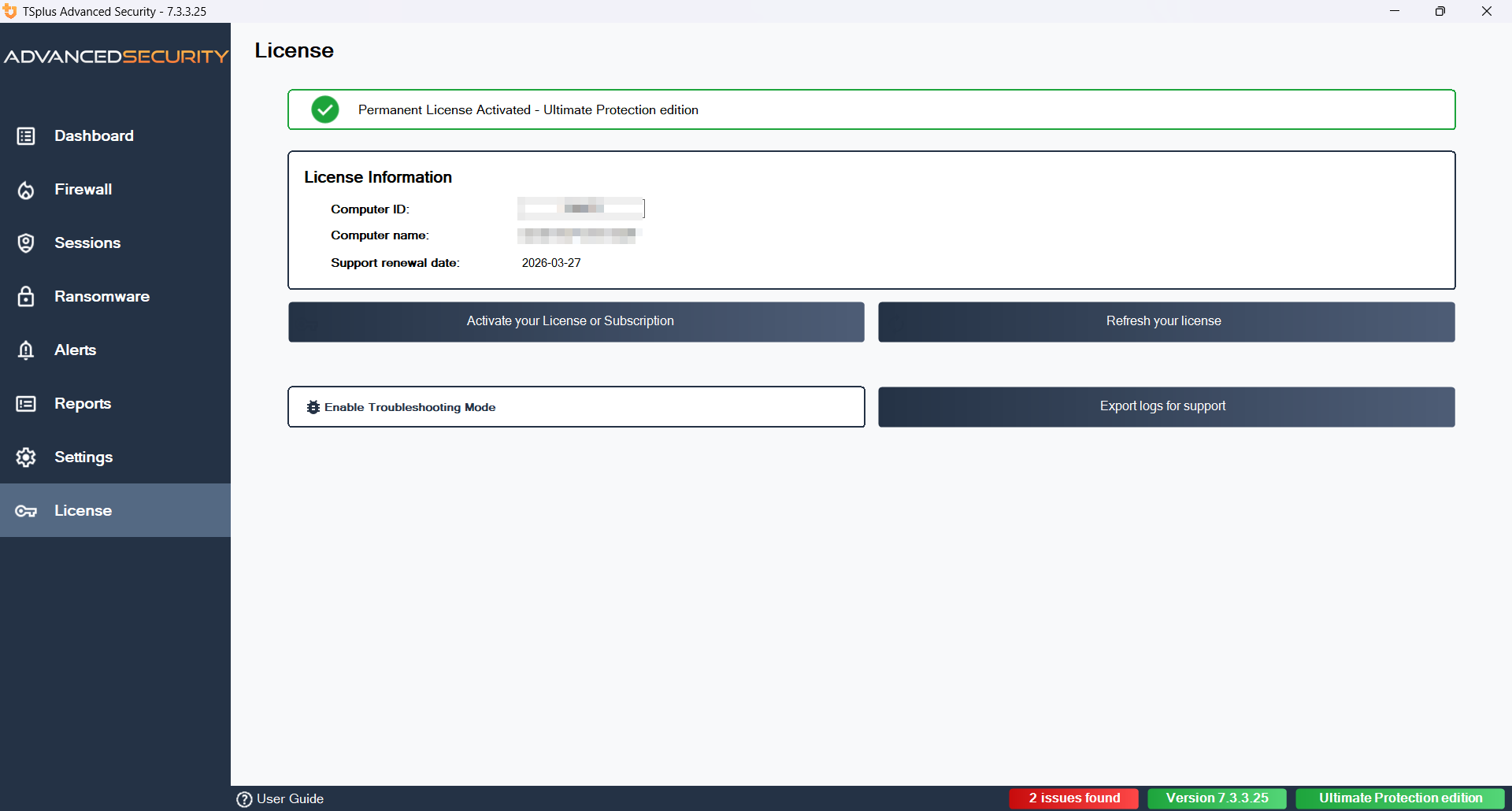The width and height of the screenshot is (1512, 811).
Task: Go to the Dashboard menu label
Action: 94,135
